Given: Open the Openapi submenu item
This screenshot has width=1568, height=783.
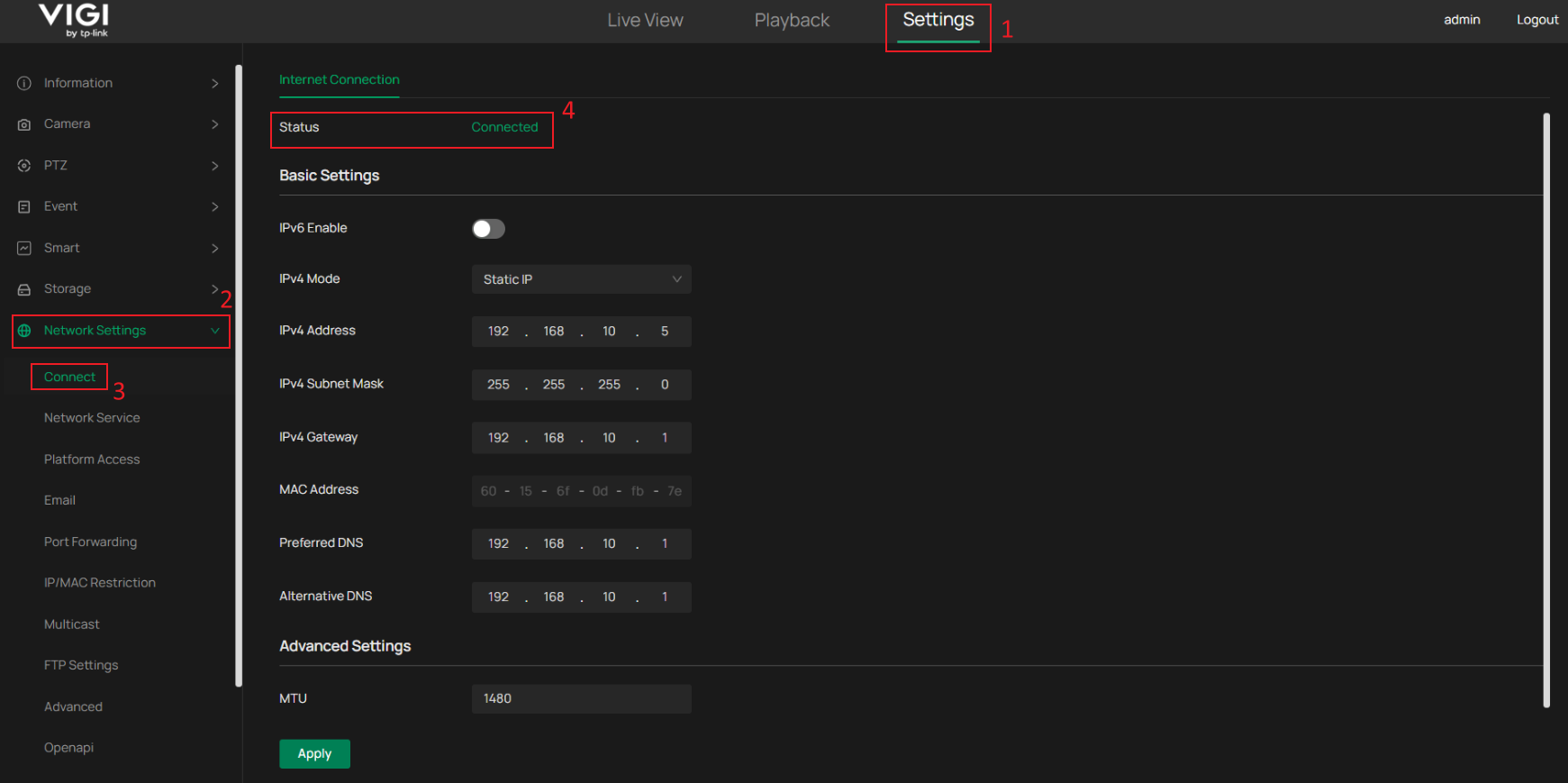Looking at the screenshot, I should (x=68, y=748).
